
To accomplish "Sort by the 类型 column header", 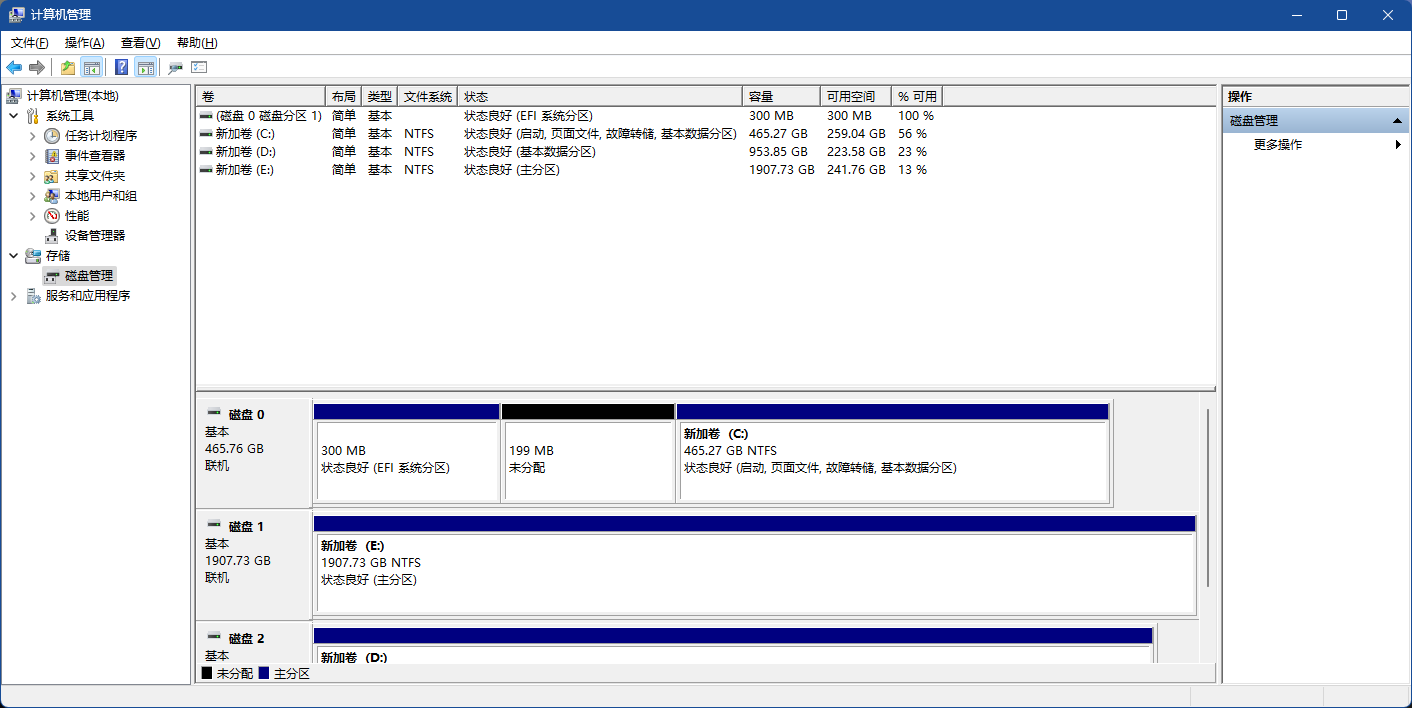I will coord(379,96).
